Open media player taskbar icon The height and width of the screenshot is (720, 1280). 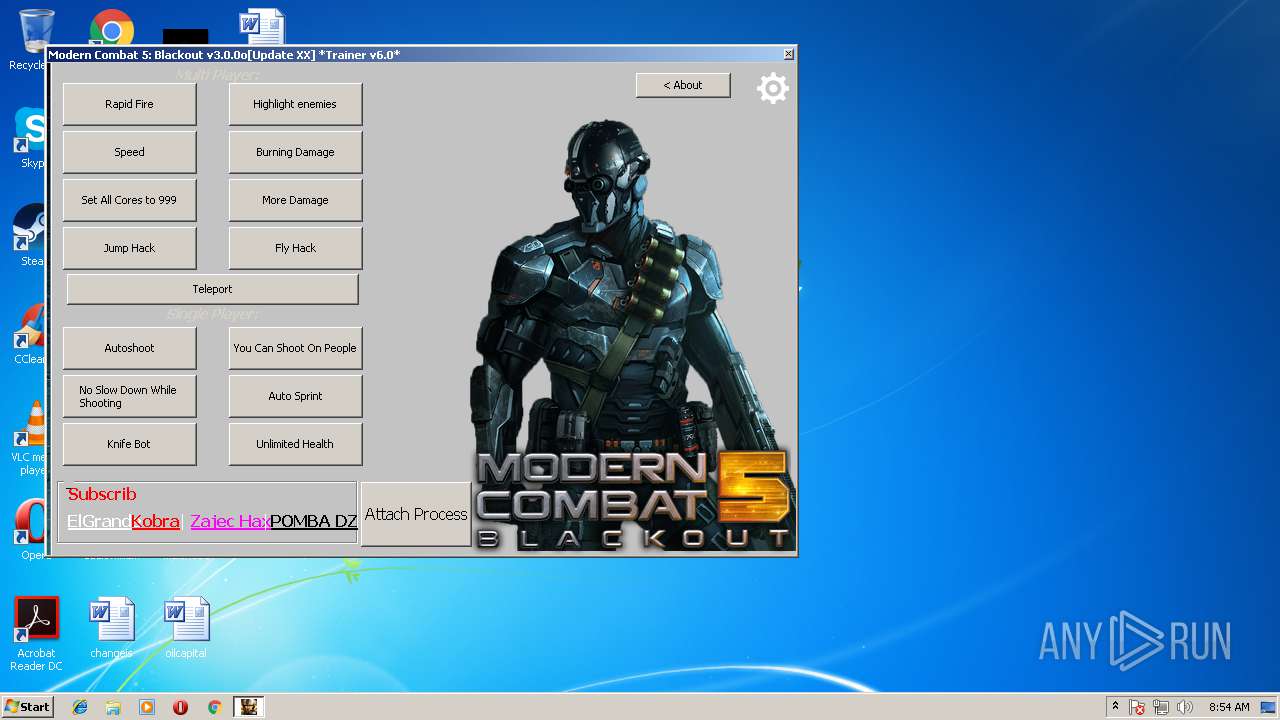tap(147, 707)
